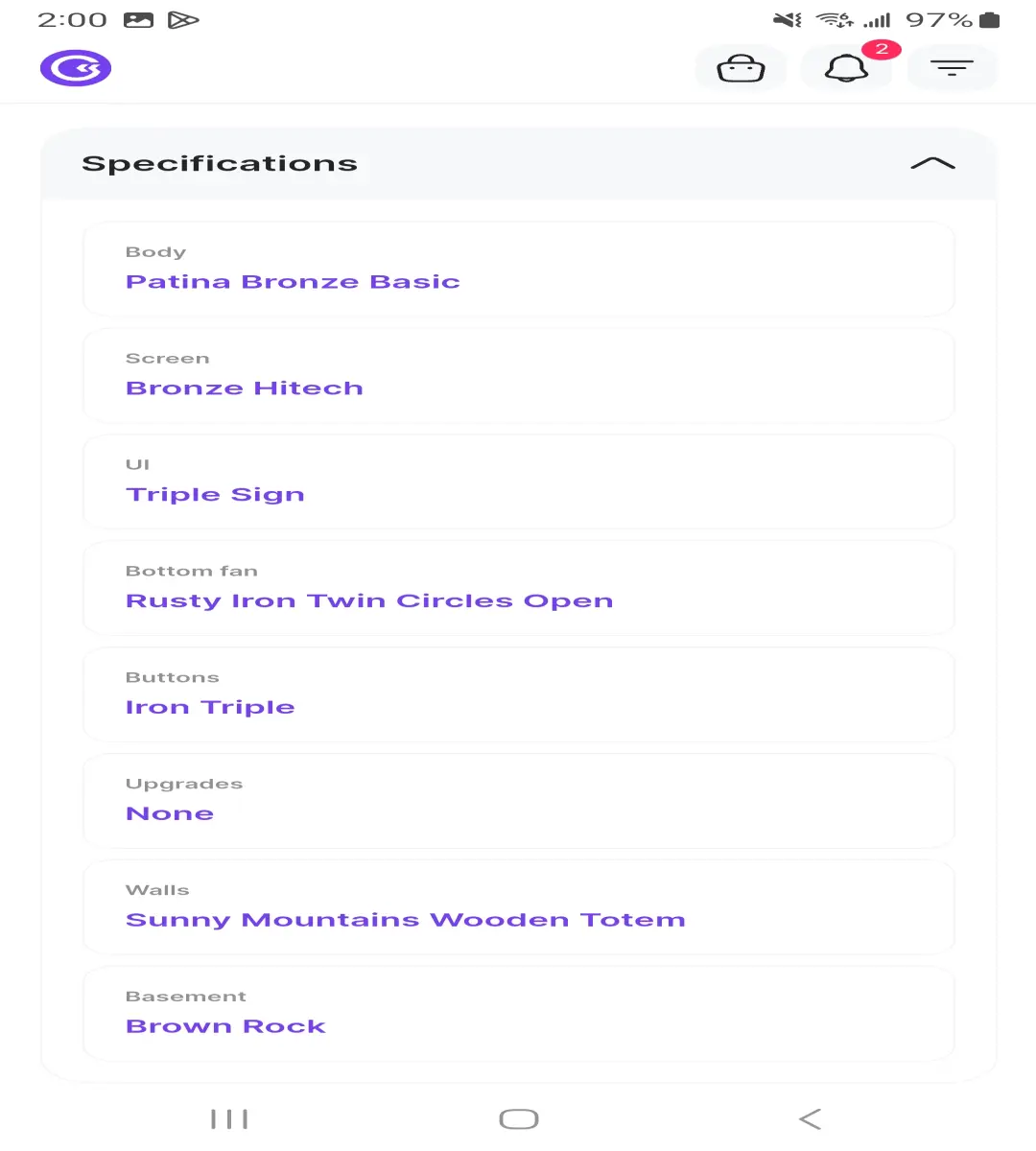Tap the battery icon in status bar
The width and height of the screenshot is (1036, 1151).
(x=990, y=20)
